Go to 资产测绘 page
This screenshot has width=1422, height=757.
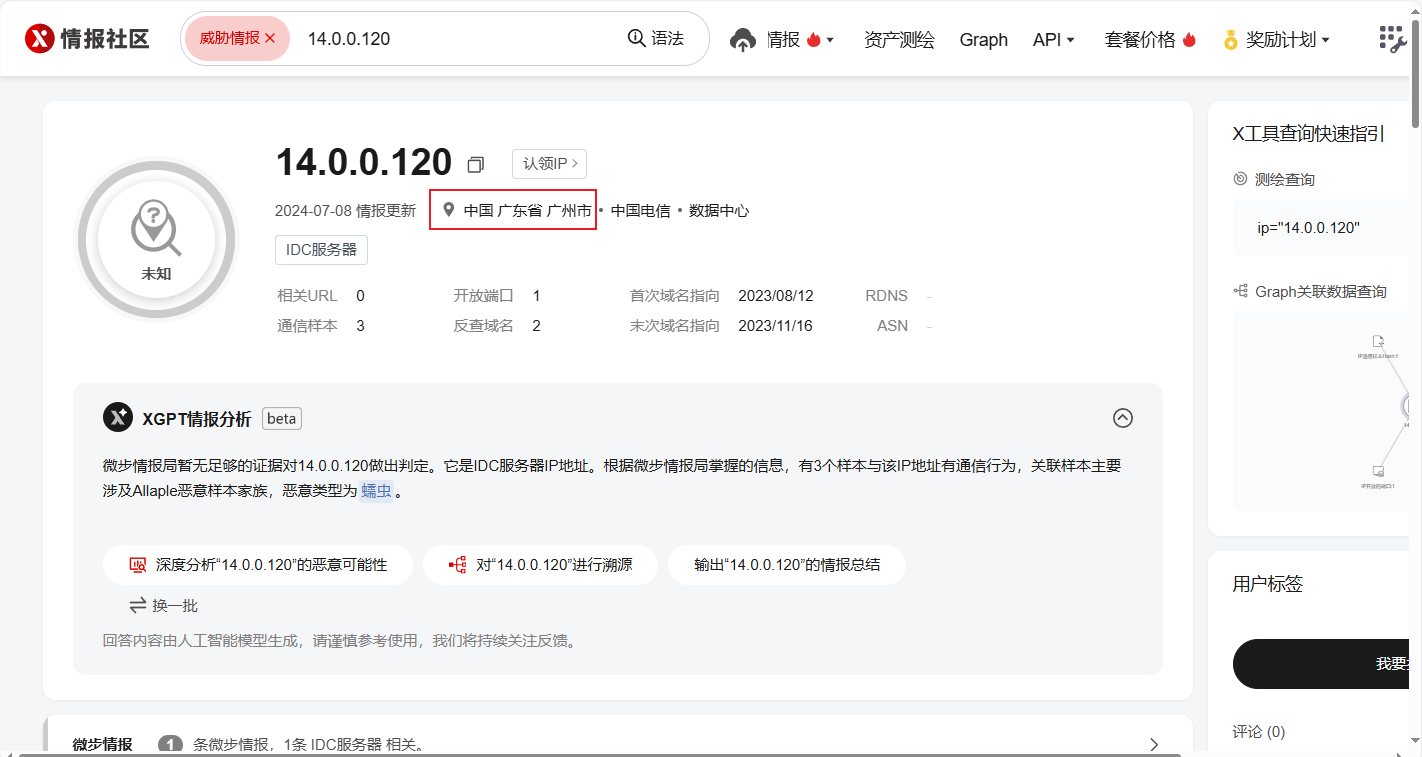coord(899,40)
